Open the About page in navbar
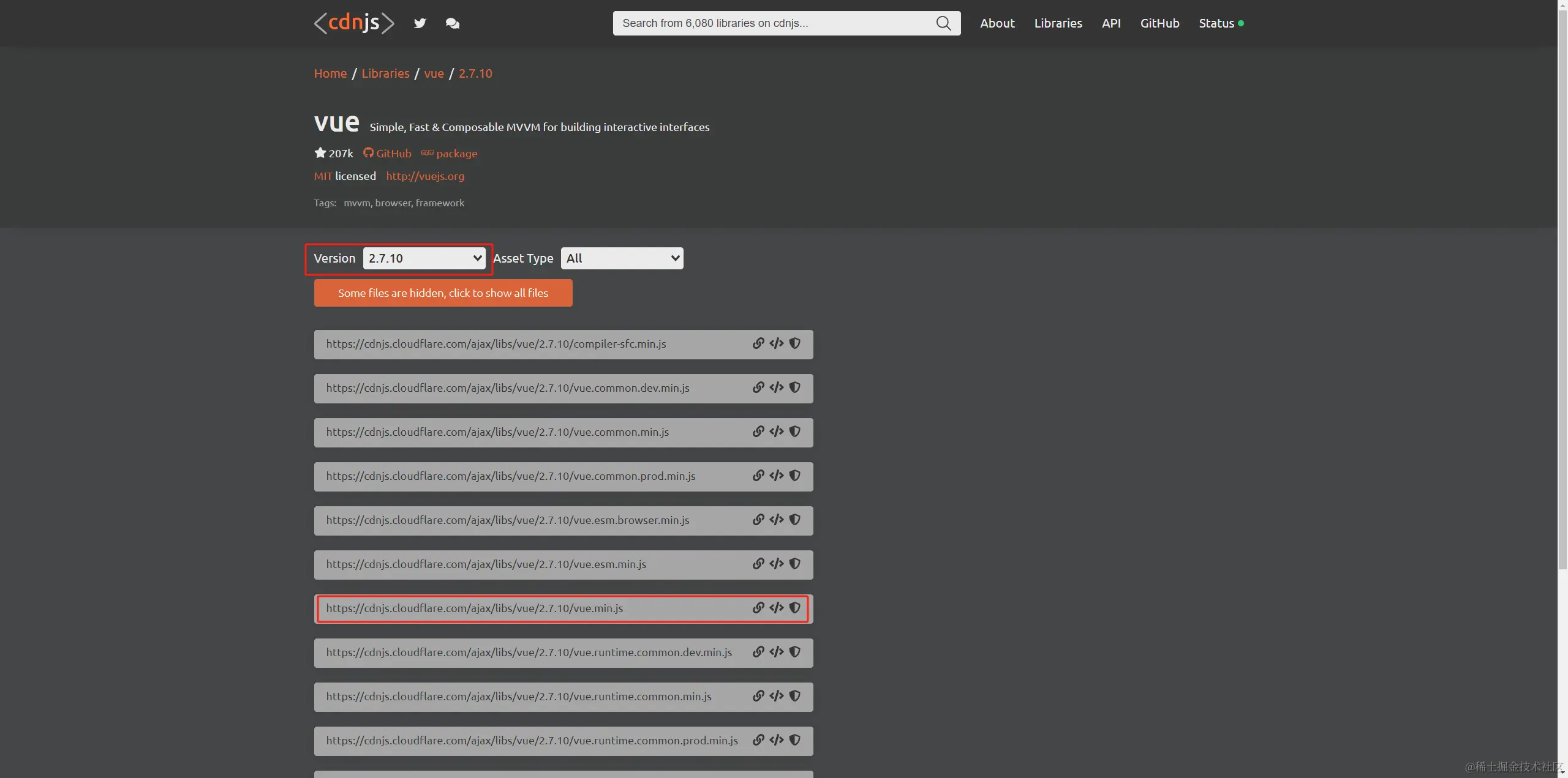Screen dimensions: 1568x778 997,23
